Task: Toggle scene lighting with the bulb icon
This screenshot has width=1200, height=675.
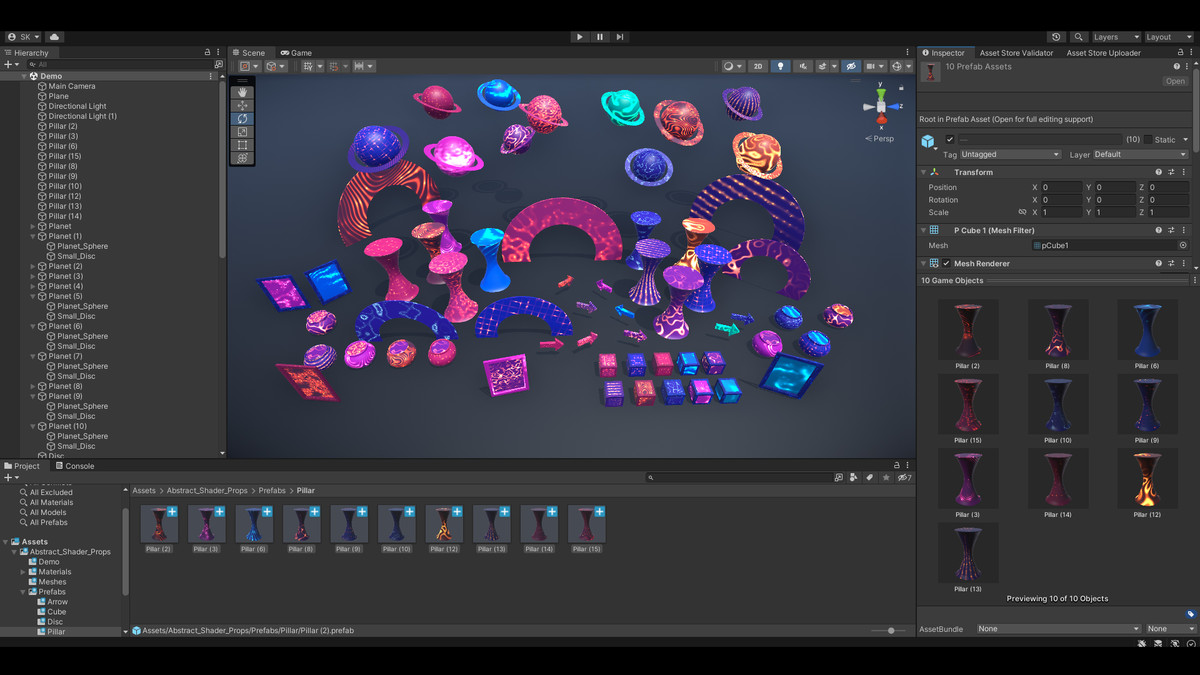Action: pos(781,66)
